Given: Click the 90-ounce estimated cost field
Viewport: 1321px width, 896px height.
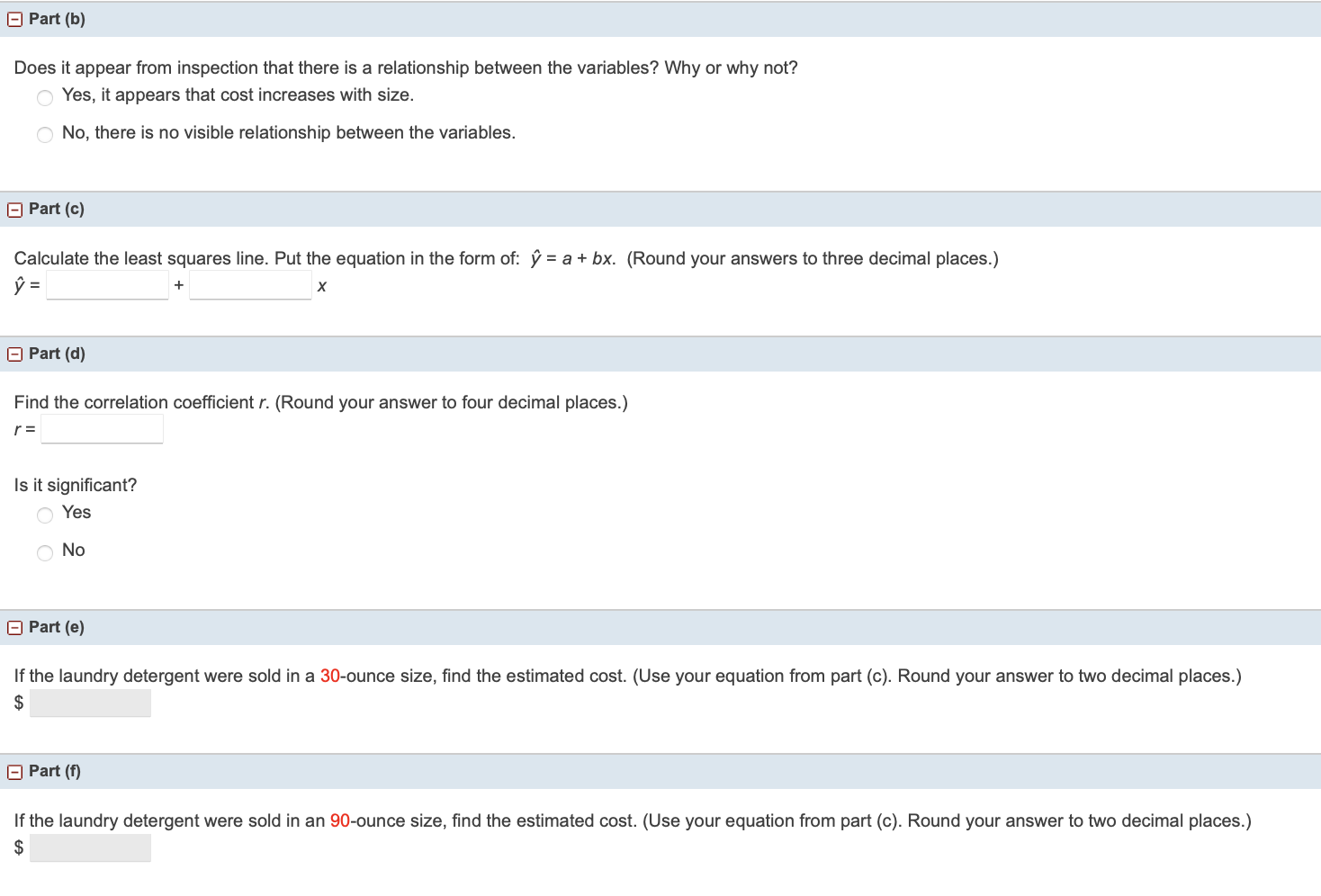Looking at the screenshot, I should [90, 847].
